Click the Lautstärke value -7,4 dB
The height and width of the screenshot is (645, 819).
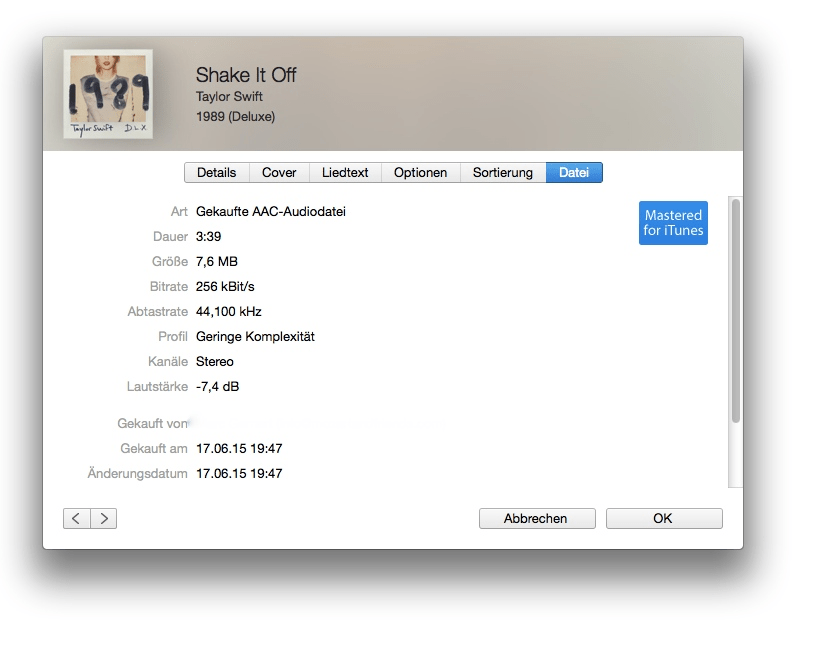pos(217,386)
